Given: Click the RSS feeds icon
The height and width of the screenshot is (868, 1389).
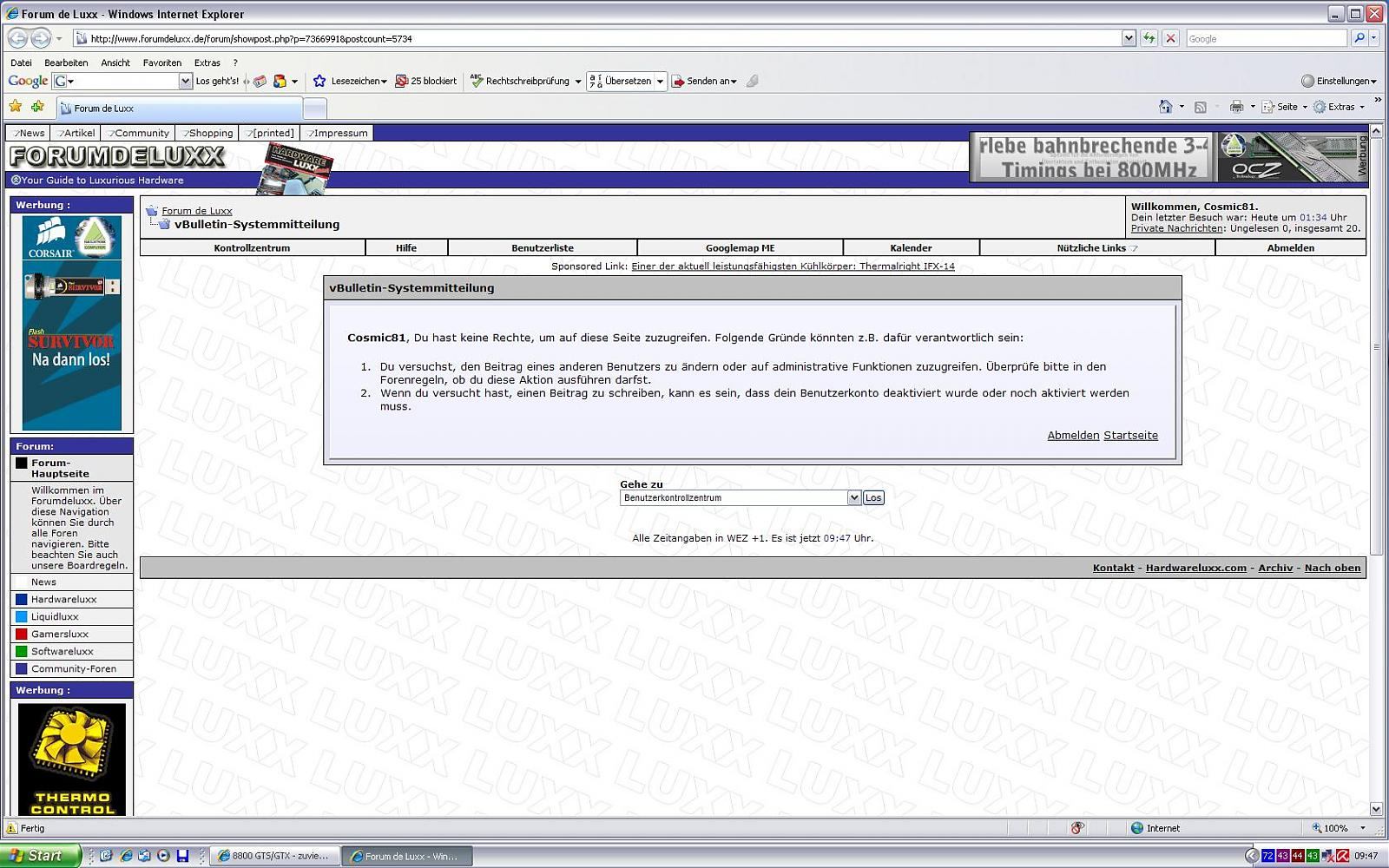Looking at the screenshot, I should click(x=1201, y=107).
